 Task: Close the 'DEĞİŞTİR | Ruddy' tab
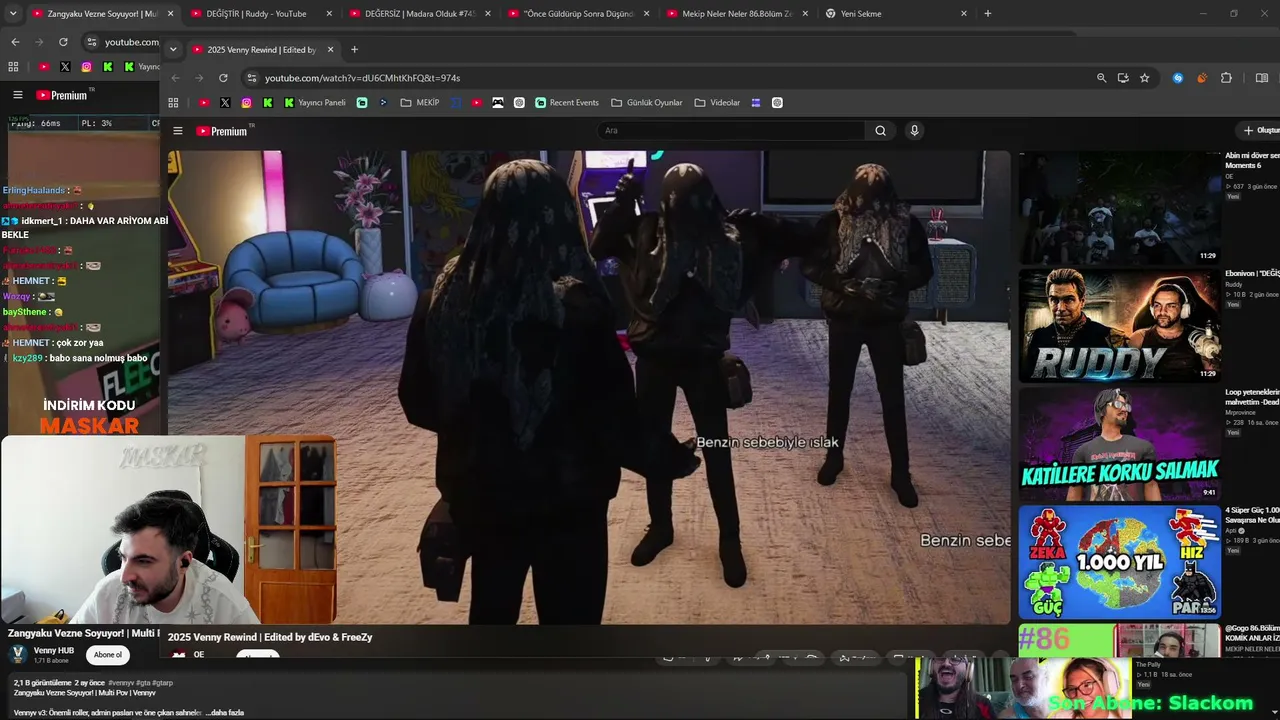pyautogui.click(x=329, y=14)
